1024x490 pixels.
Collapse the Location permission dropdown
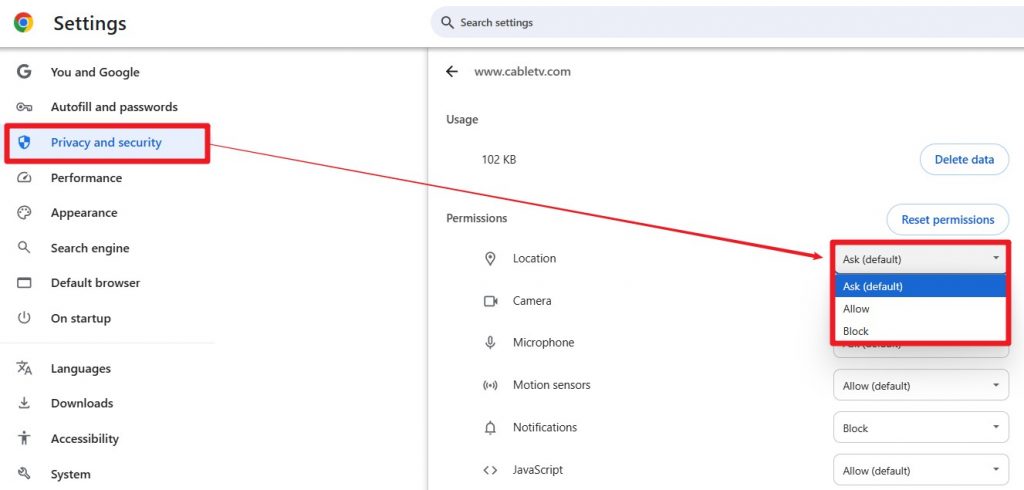pos(921,259)
